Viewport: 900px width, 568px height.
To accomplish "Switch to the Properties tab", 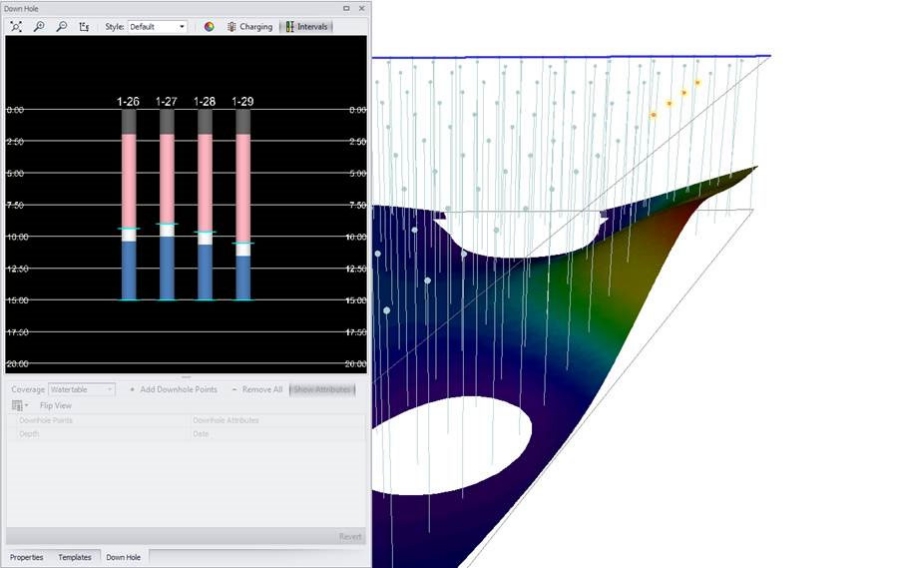I will tap(27, 557).
